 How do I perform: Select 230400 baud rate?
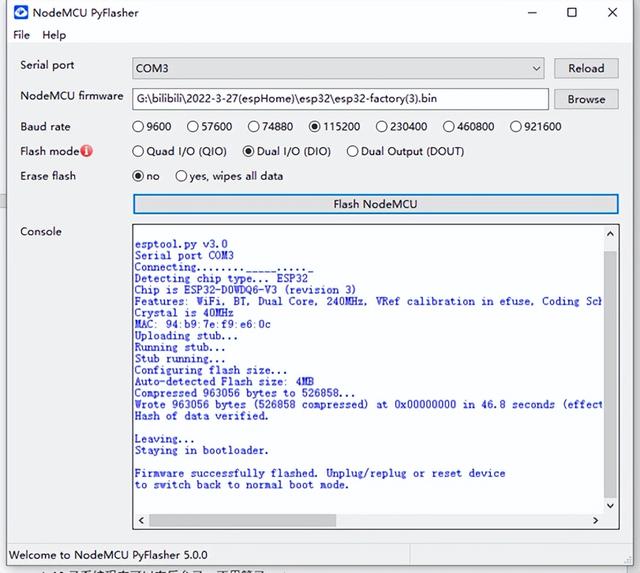[x=401, y=127]
